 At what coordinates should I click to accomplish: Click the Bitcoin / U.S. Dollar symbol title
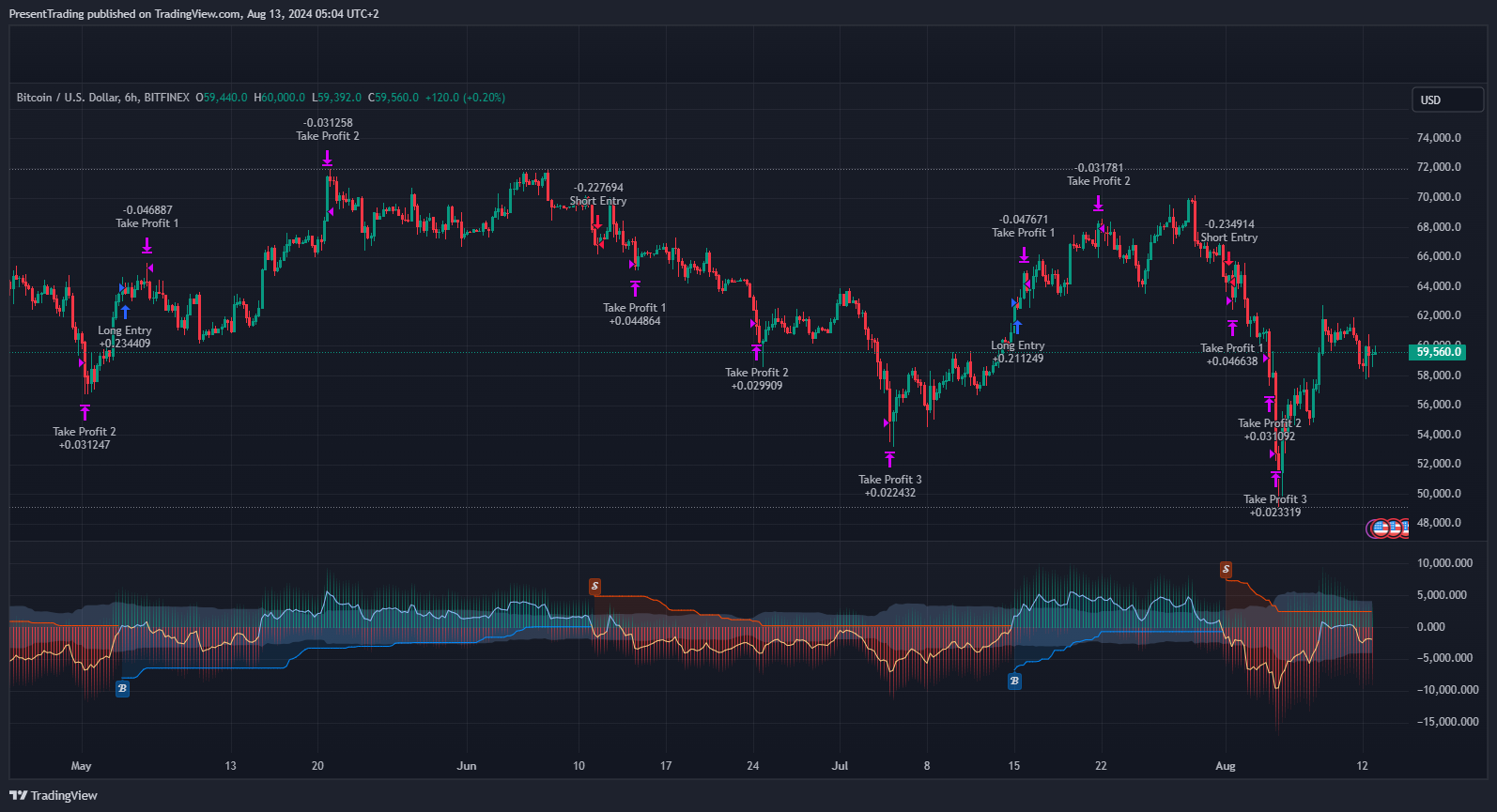point(103,98)
